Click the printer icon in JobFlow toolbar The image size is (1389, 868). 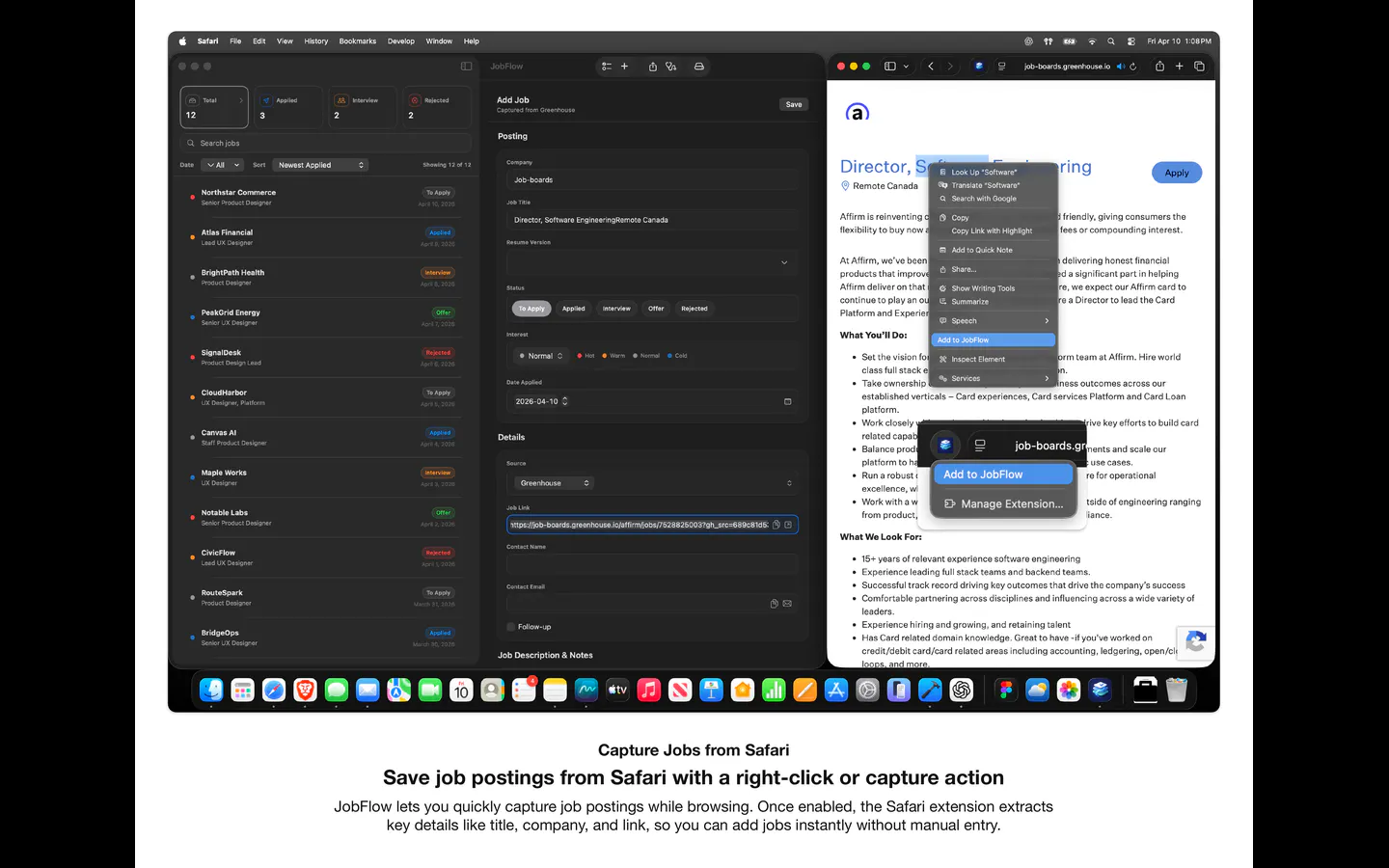(x=699, y=67)
